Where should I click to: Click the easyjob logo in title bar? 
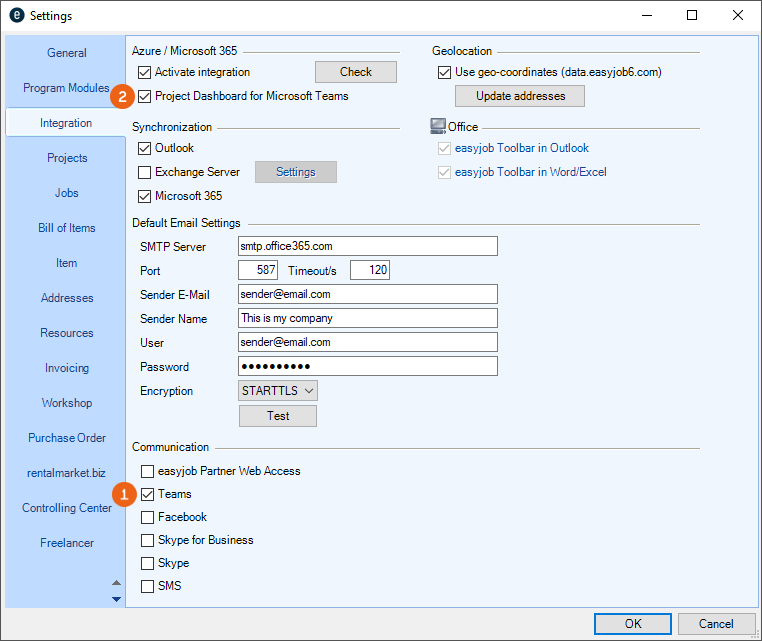(x=16, y=16)
